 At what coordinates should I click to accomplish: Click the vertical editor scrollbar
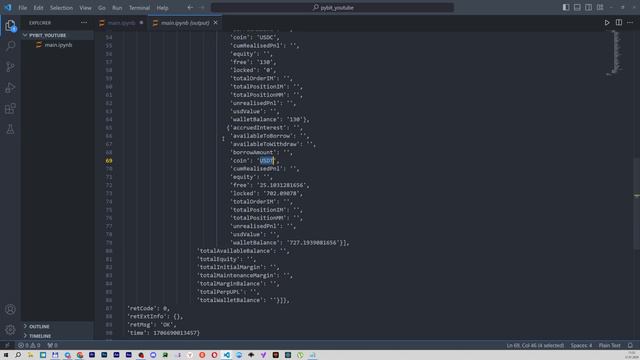637,202
